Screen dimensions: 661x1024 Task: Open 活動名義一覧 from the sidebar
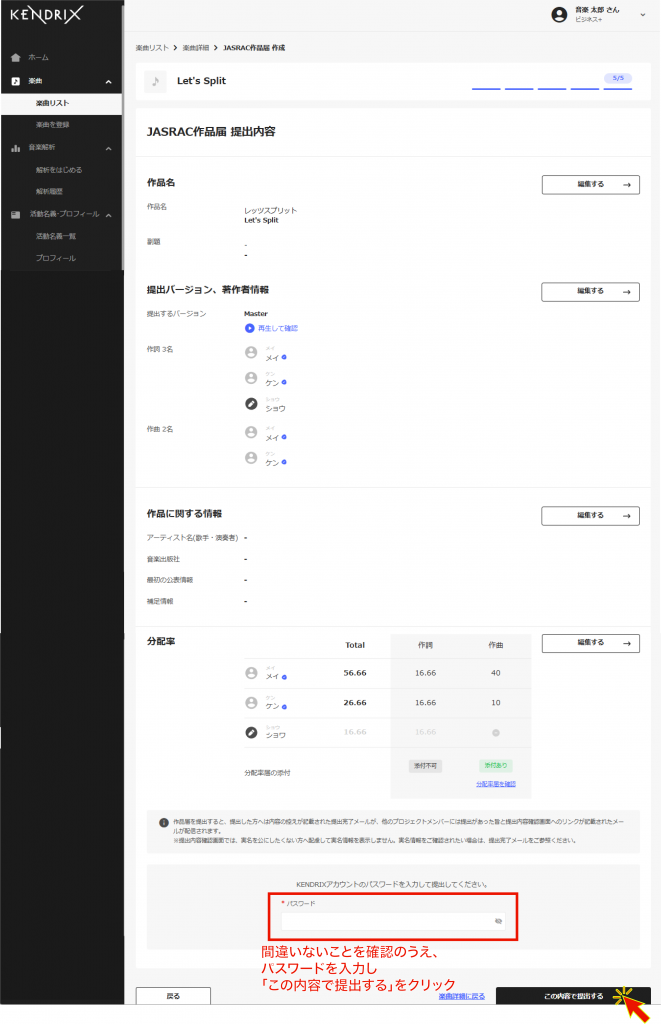[x=56, y=236]
